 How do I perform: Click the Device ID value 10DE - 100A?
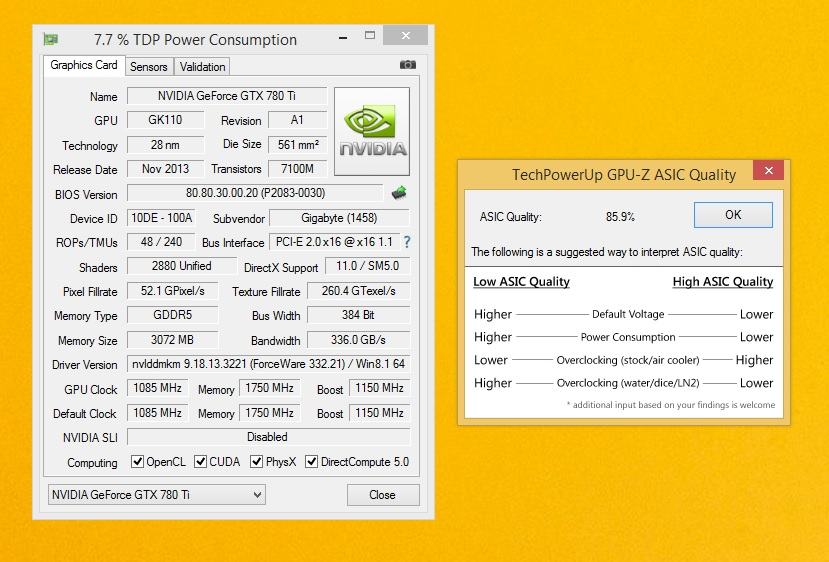[161, 218]
